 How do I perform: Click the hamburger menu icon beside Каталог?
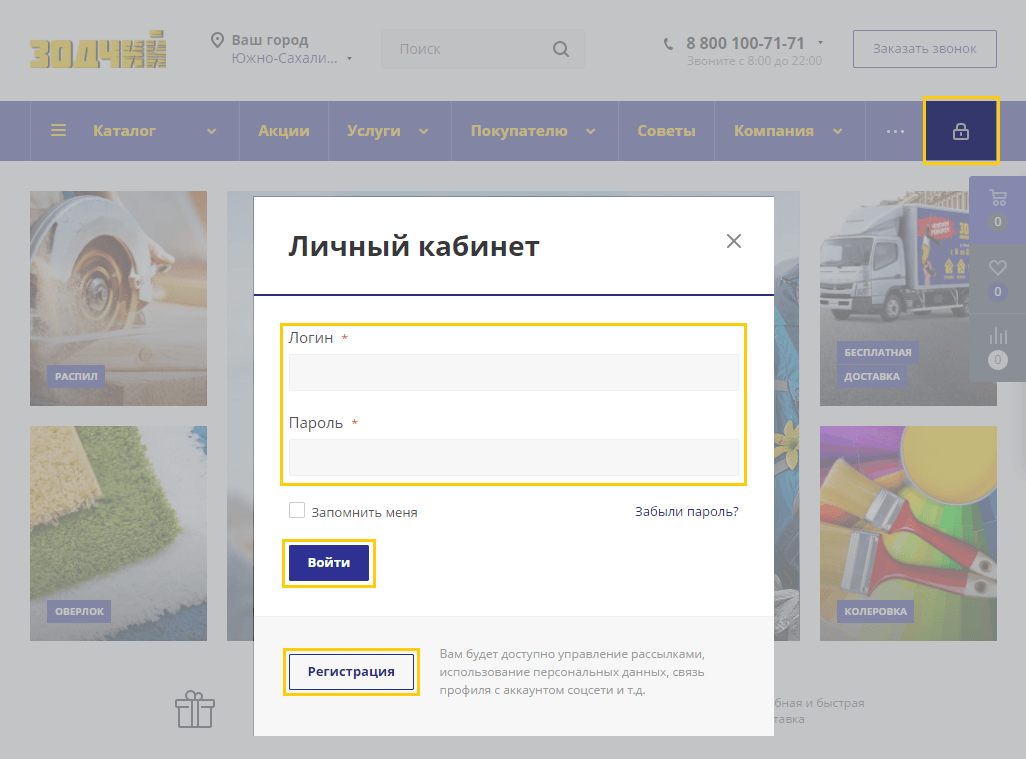59,131
